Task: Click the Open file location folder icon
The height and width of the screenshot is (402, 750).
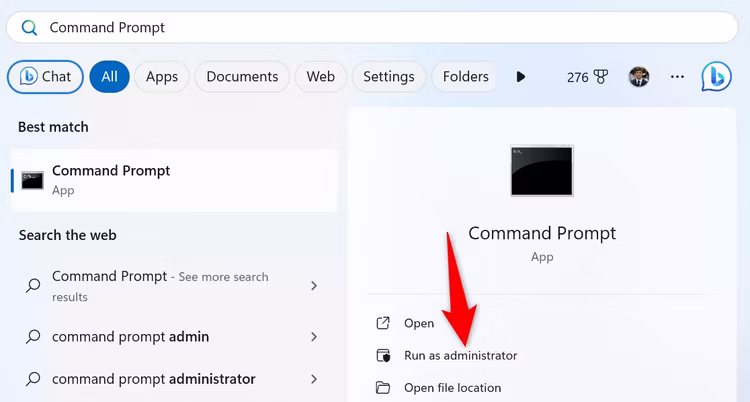Action: tap(383, 387)
